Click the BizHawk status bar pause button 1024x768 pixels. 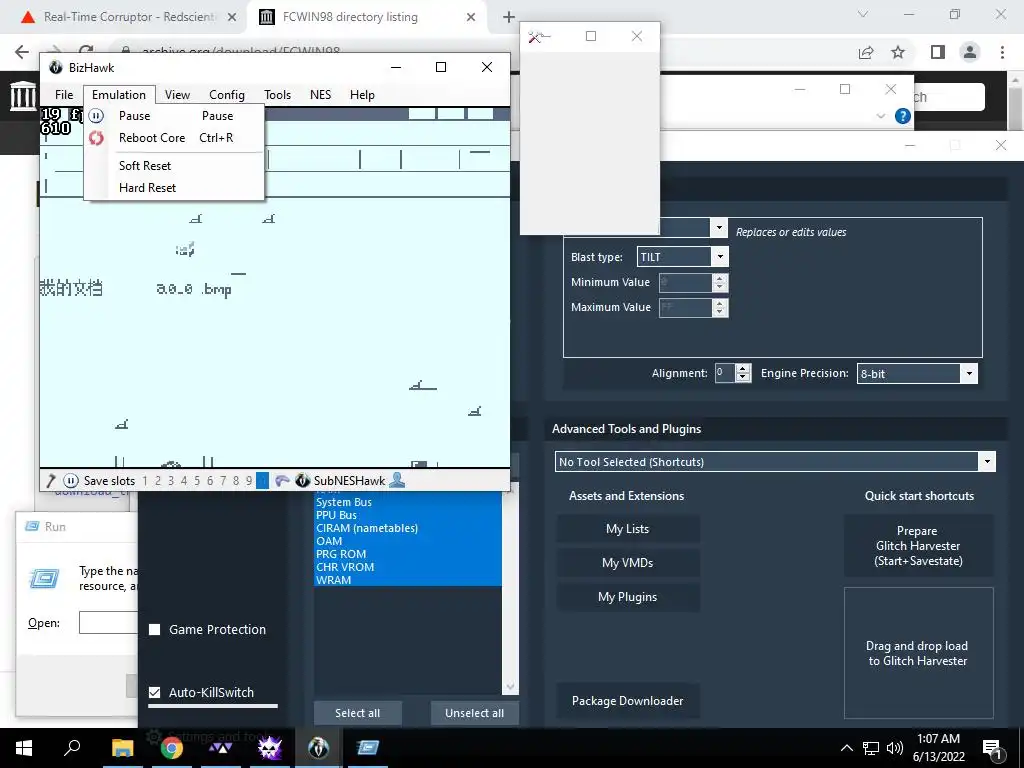pyautogui.click(x=71, y=481)
